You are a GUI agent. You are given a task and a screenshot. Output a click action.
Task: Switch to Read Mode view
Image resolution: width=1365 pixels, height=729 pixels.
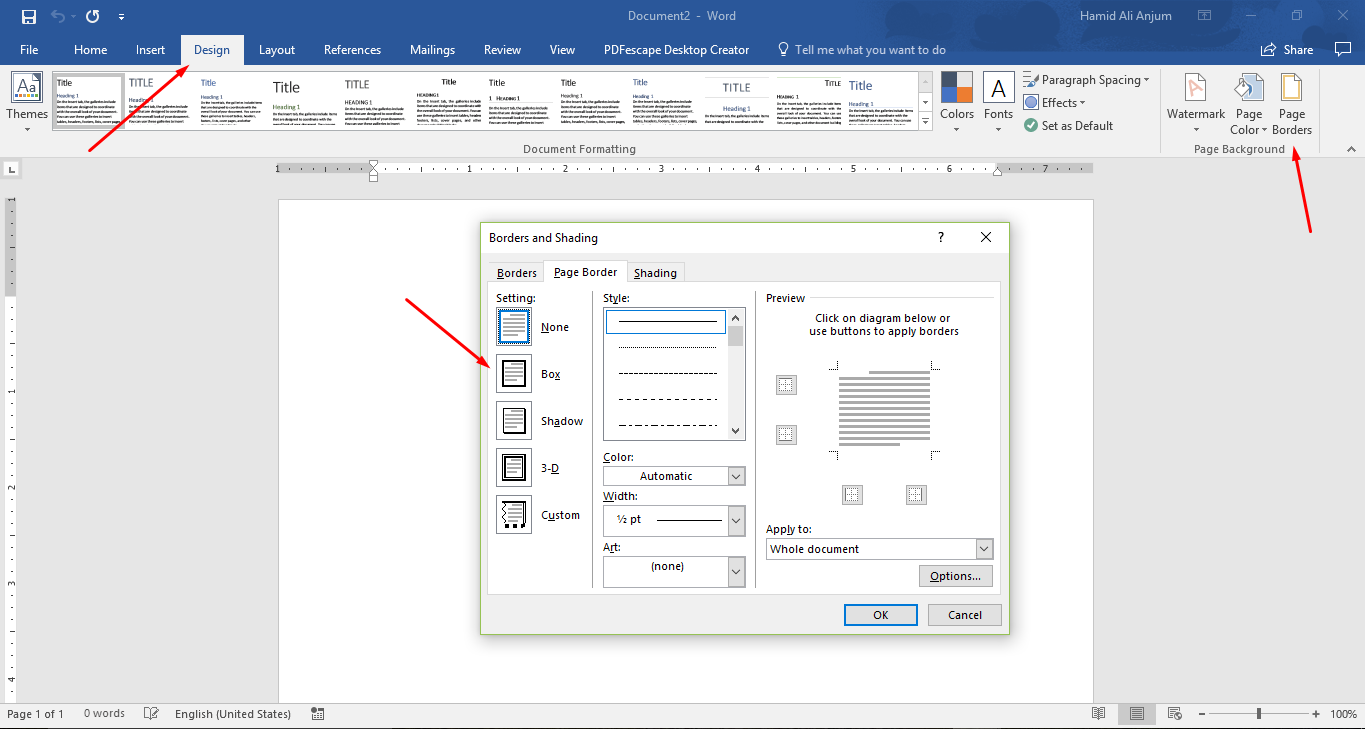(1098, 713)
